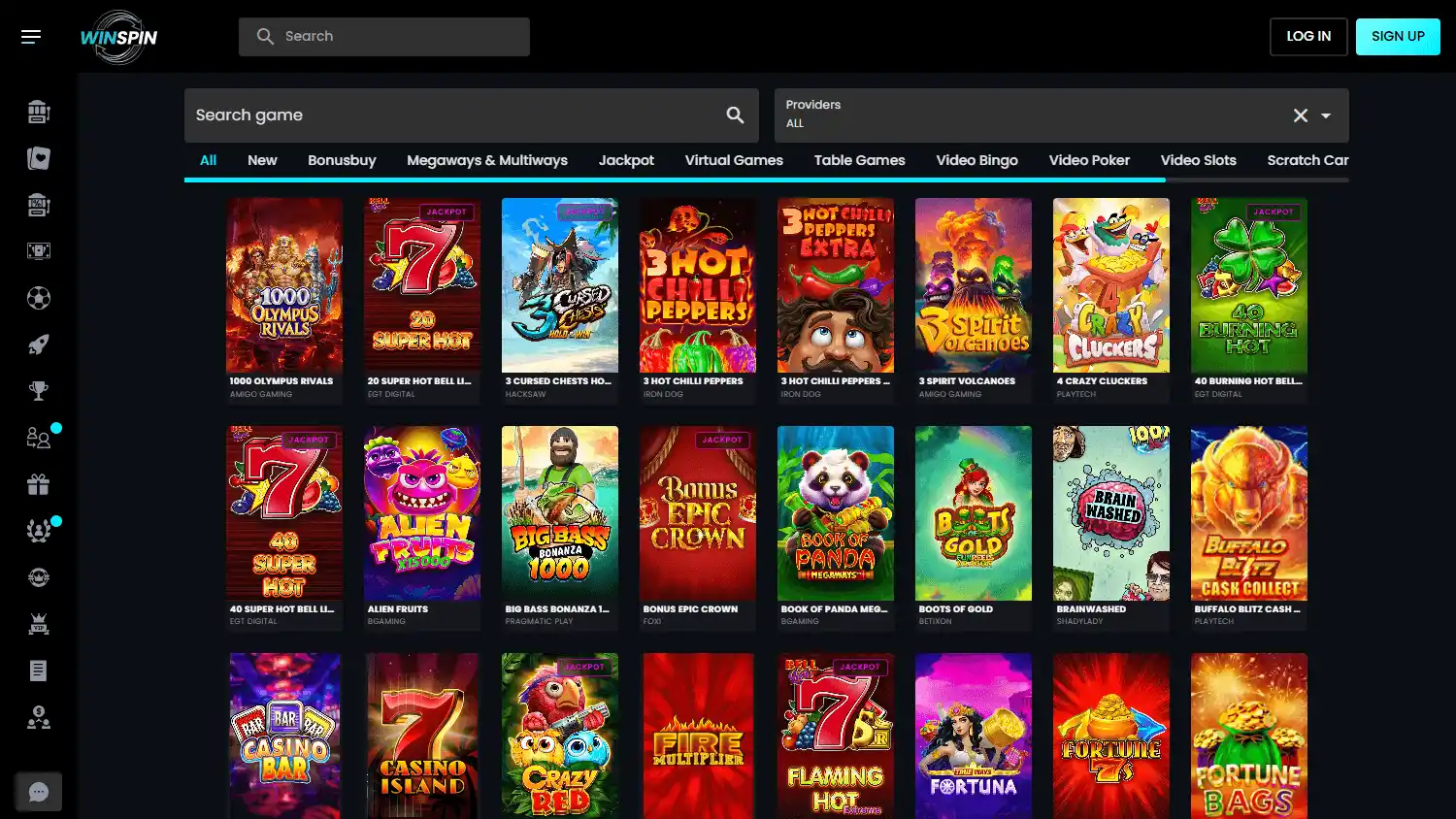Screen dimensions: 1456x819
Task: Open rocket crash games icon in sidebar
Action: click(x=39, y=344)
